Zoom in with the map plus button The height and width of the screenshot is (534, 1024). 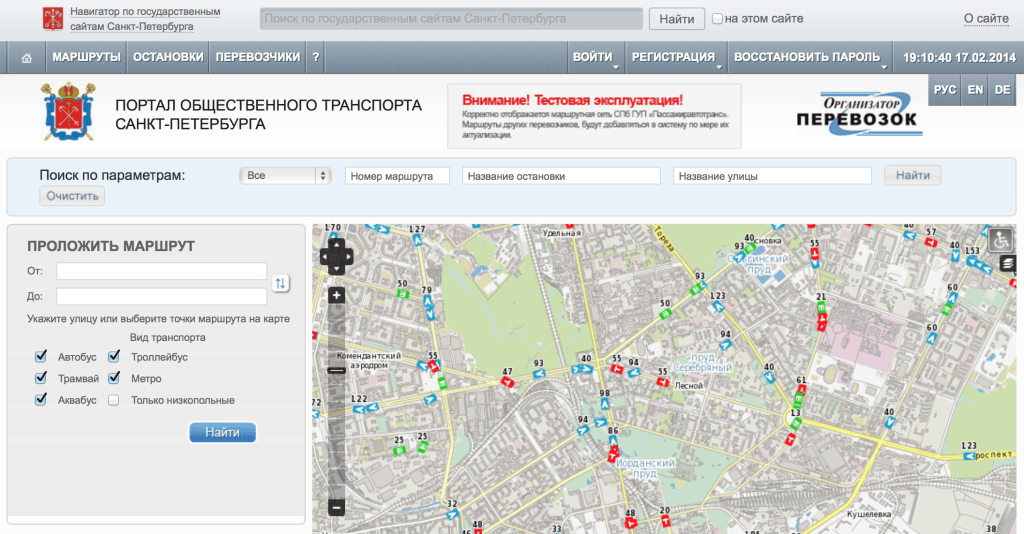[337, 296]
